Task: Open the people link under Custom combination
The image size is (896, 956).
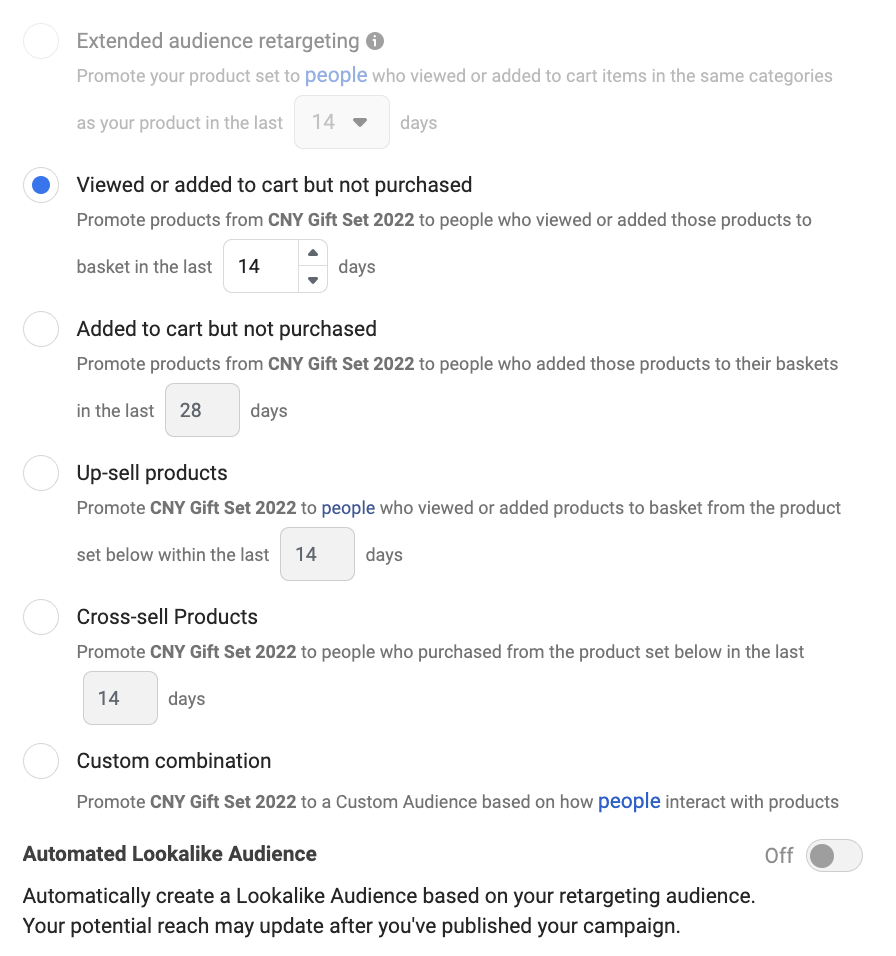Action: [629, 801]
